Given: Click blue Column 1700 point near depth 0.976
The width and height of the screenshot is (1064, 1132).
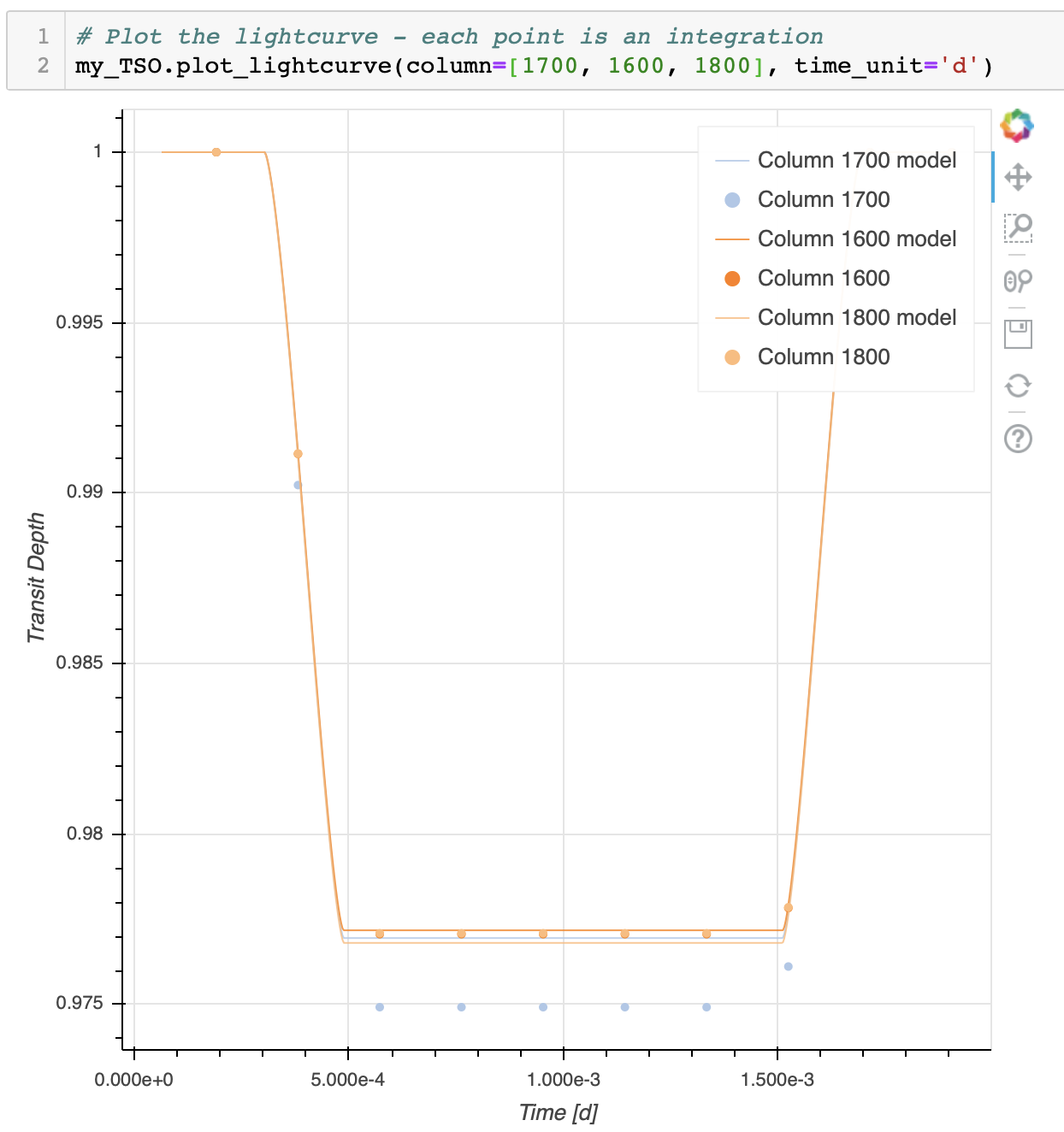Looking at the screenshot, I should click(x=789, y=967).
